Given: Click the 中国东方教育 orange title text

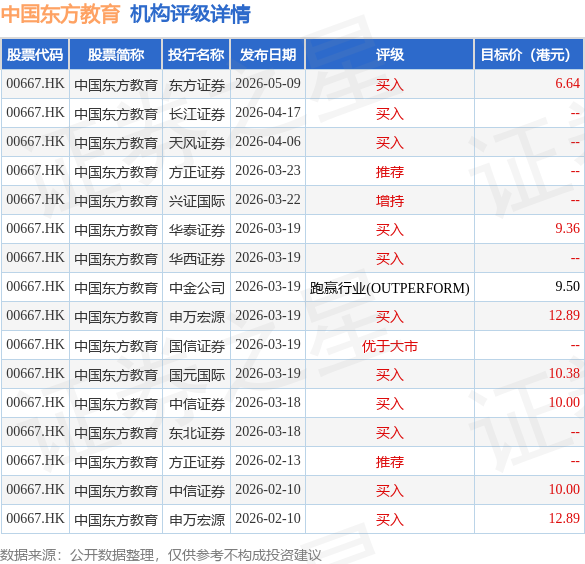Looking at the screenshot, I should 60,14.
